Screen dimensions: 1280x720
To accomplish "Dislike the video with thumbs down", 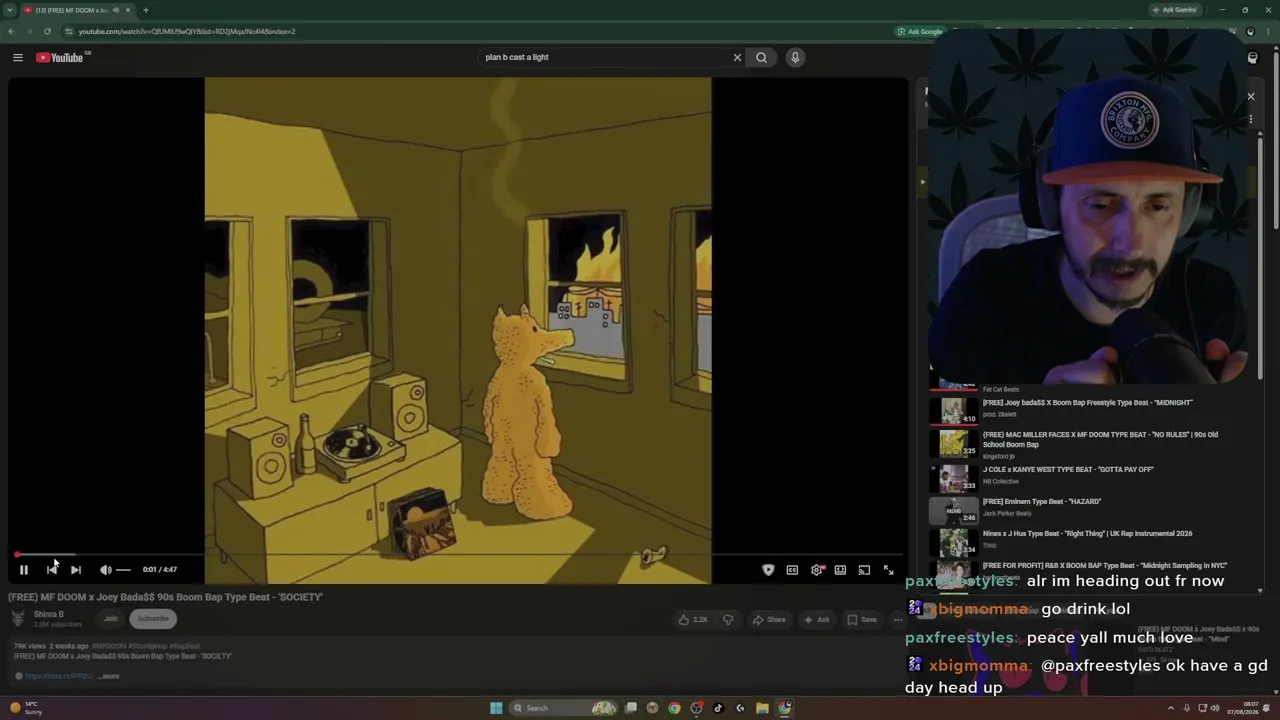I will tap(728, 620).
